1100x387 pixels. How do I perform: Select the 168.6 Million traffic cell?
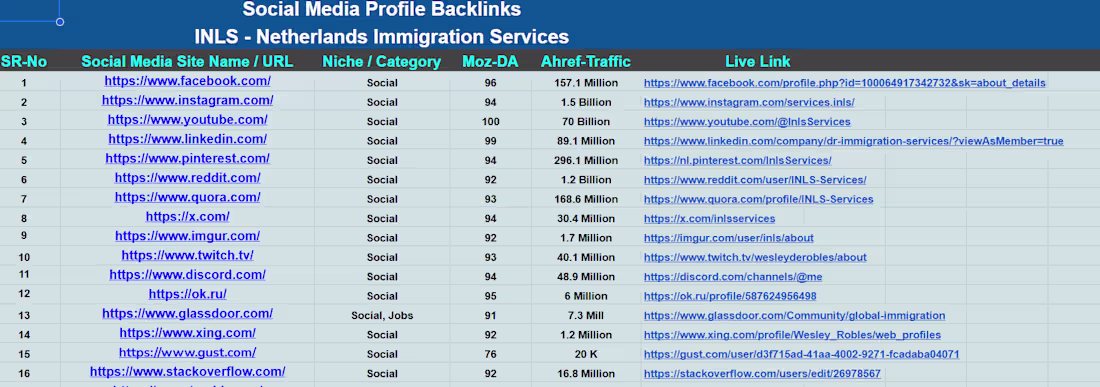(586, 199)
